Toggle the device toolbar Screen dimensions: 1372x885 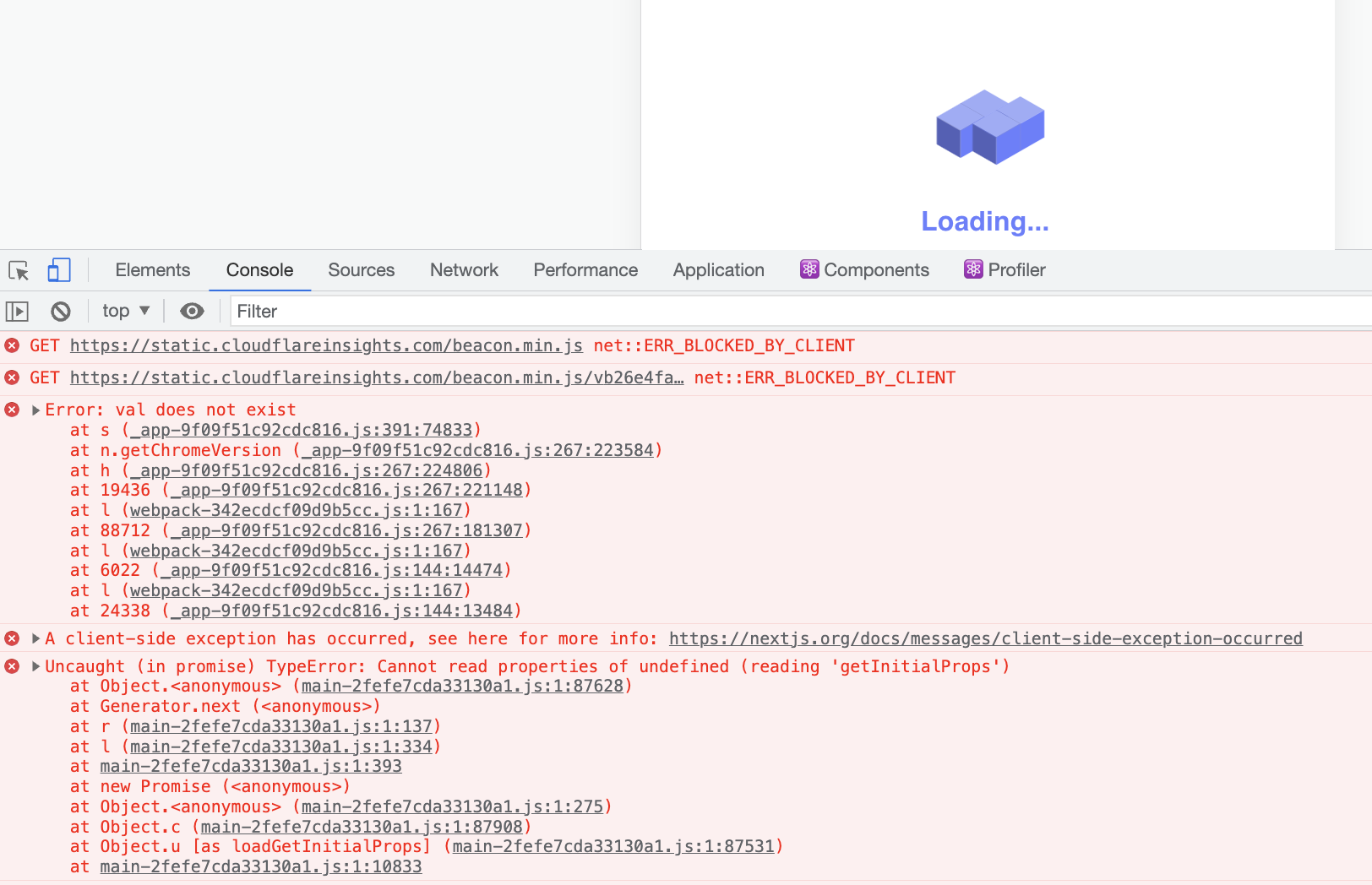(58, 271)
